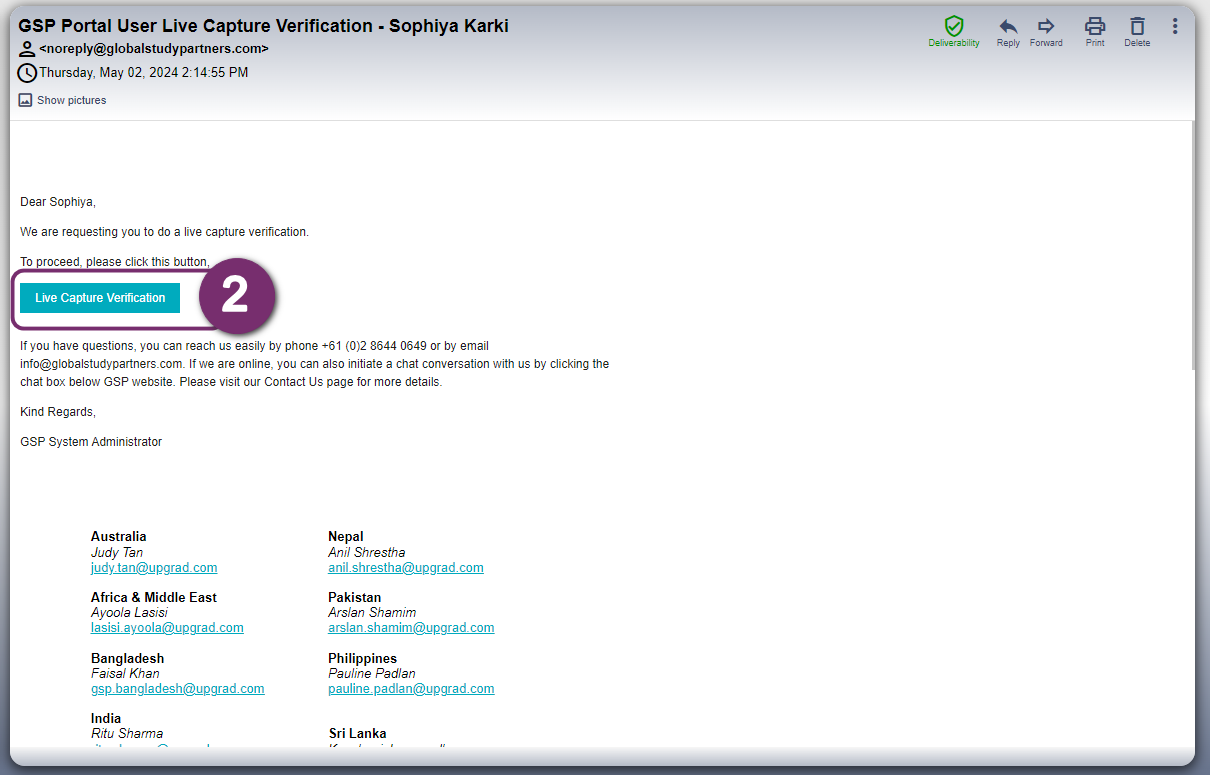Image resolution: width=1210 pixels, height=775 pixels.
Task: Email anil.shrestha@upgrad.com in Nepal
Action: click(x=405, y=568)
